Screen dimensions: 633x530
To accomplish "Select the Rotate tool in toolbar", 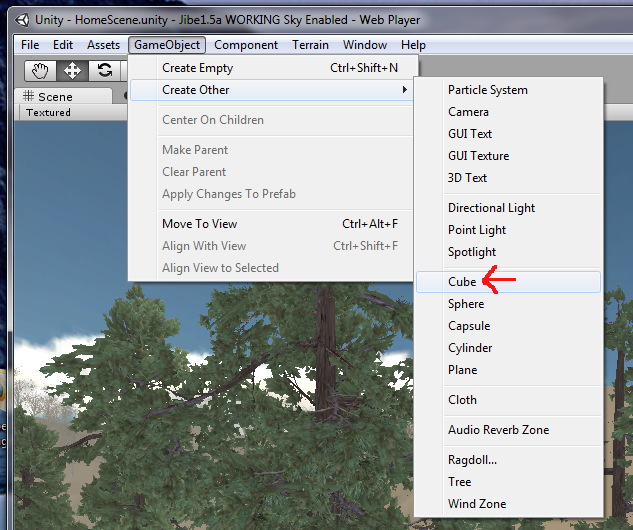I will [x=104, y=70].
